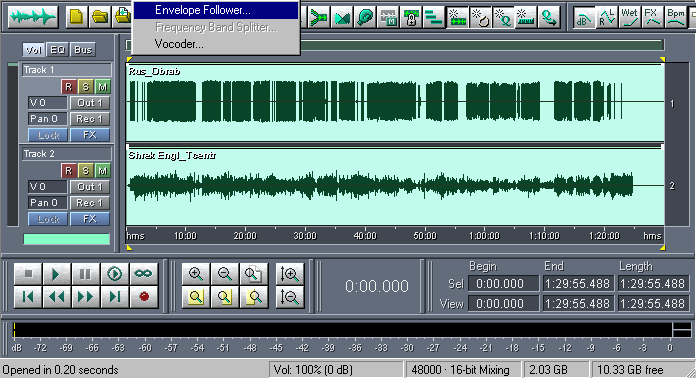Image resolution: width=696 pixels, height=378 pixels.
Task: Open Track 1 Rec 1 device selector
Action: [x=90, y=119]
